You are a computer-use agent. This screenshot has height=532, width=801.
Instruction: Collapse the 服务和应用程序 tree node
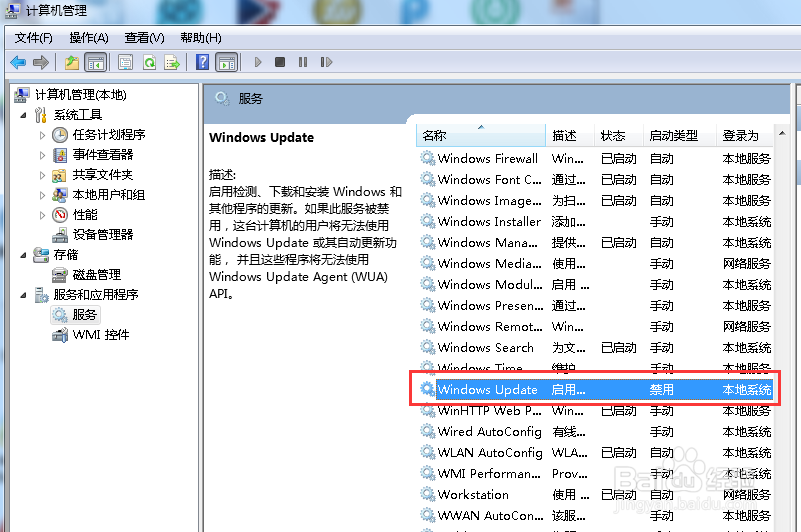coord(23,295)
